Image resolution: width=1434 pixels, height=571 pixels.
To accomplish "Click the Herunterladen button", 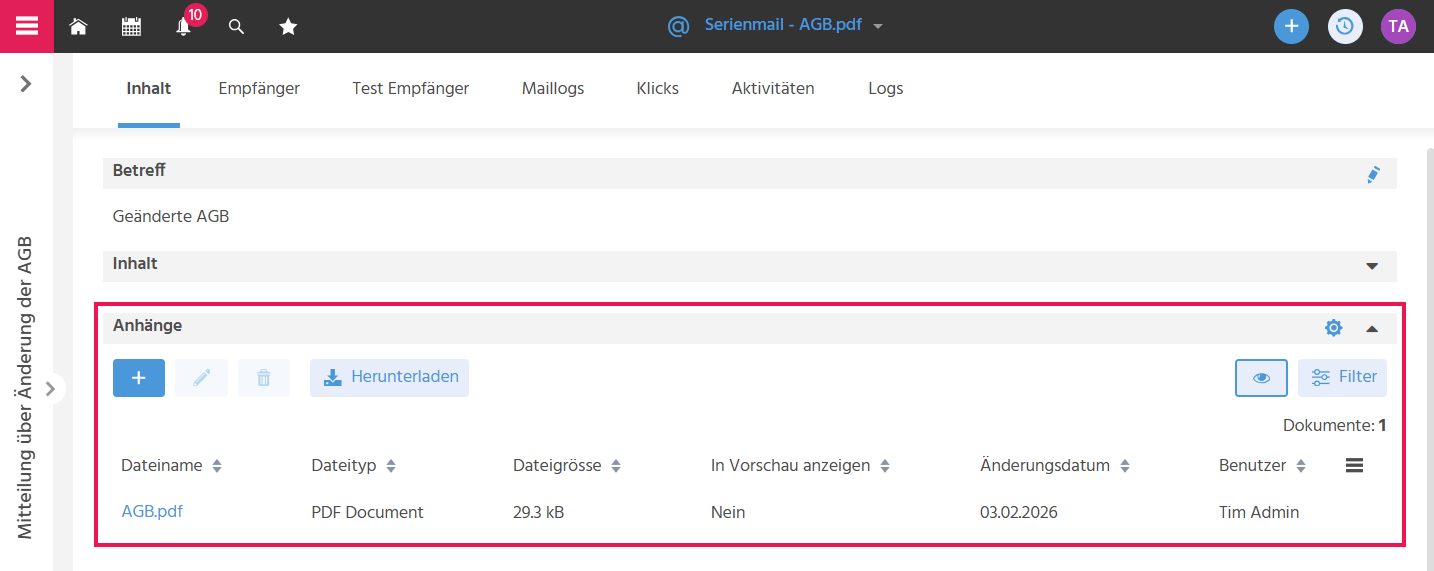I will 389,378.
